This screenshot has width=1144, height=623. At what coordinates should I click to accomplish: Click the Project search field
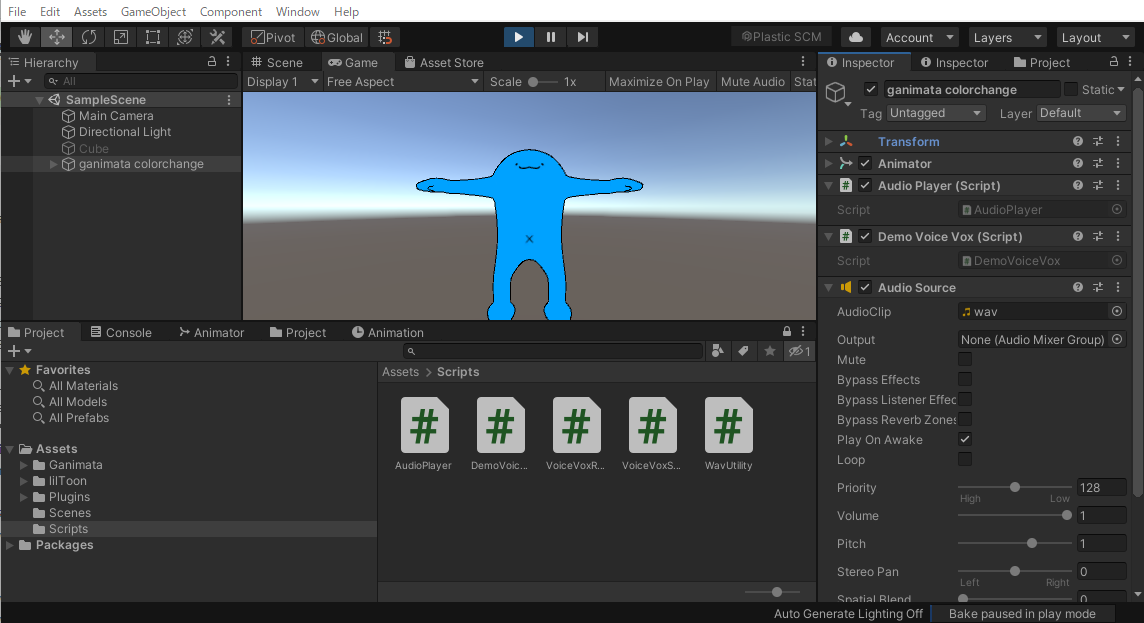pyautogui.click(x=553, y=350)
